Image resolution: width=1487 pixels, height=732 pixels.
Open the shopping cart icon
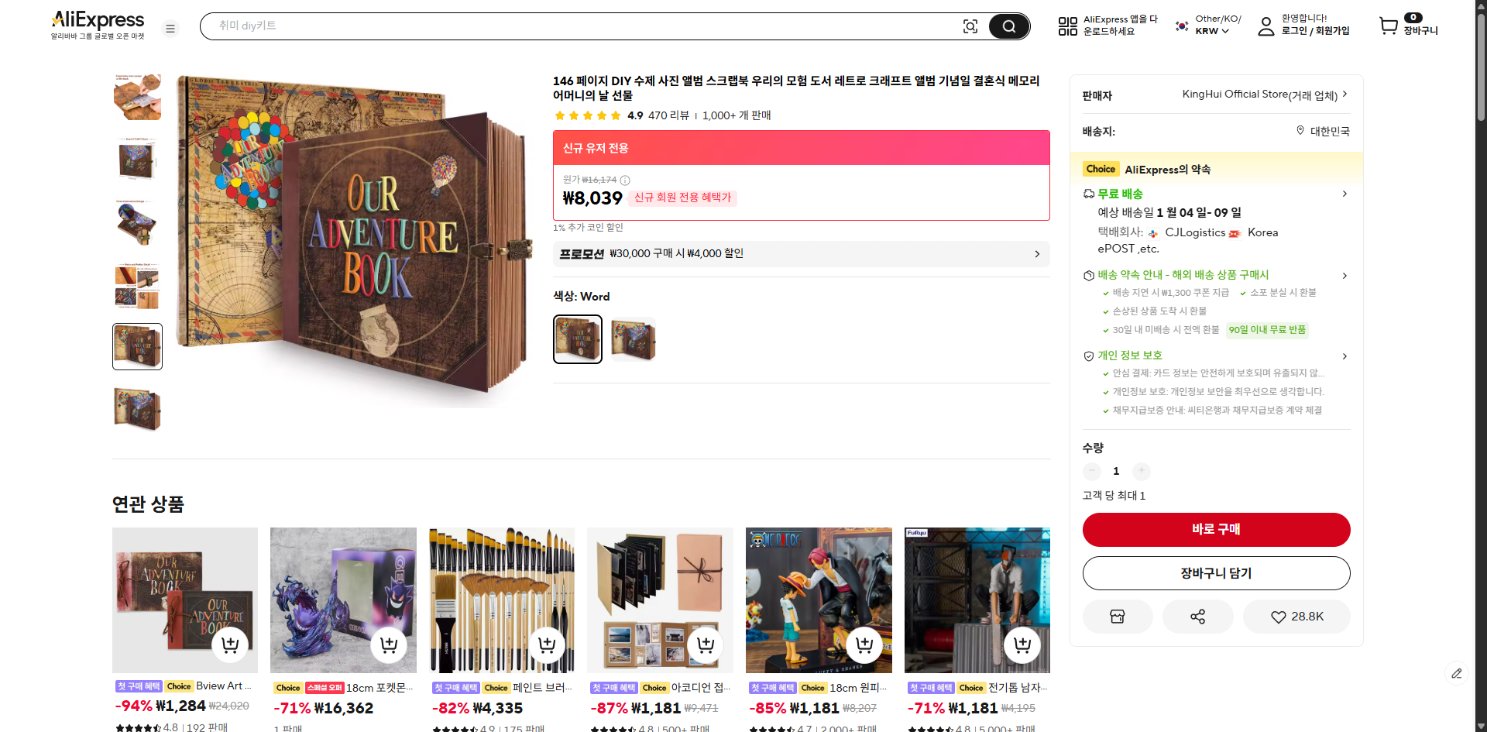tap(1388, 26)
